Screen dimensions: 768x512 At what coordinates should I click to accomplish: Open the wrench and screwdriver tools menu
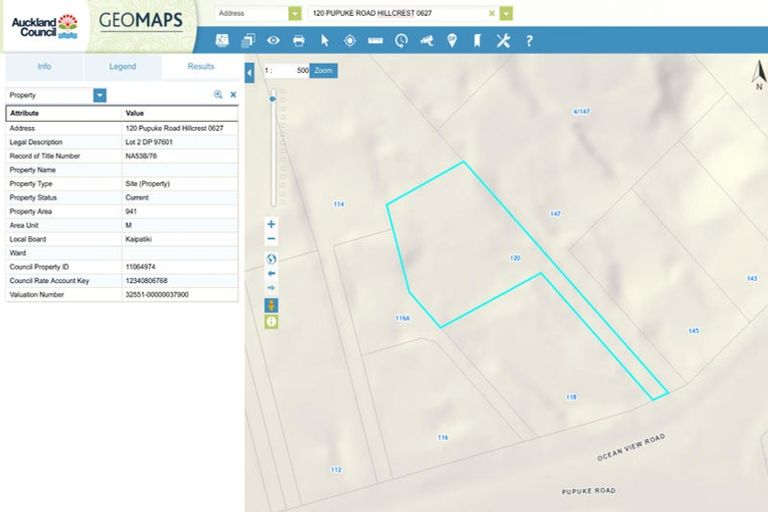pos(503,40)
